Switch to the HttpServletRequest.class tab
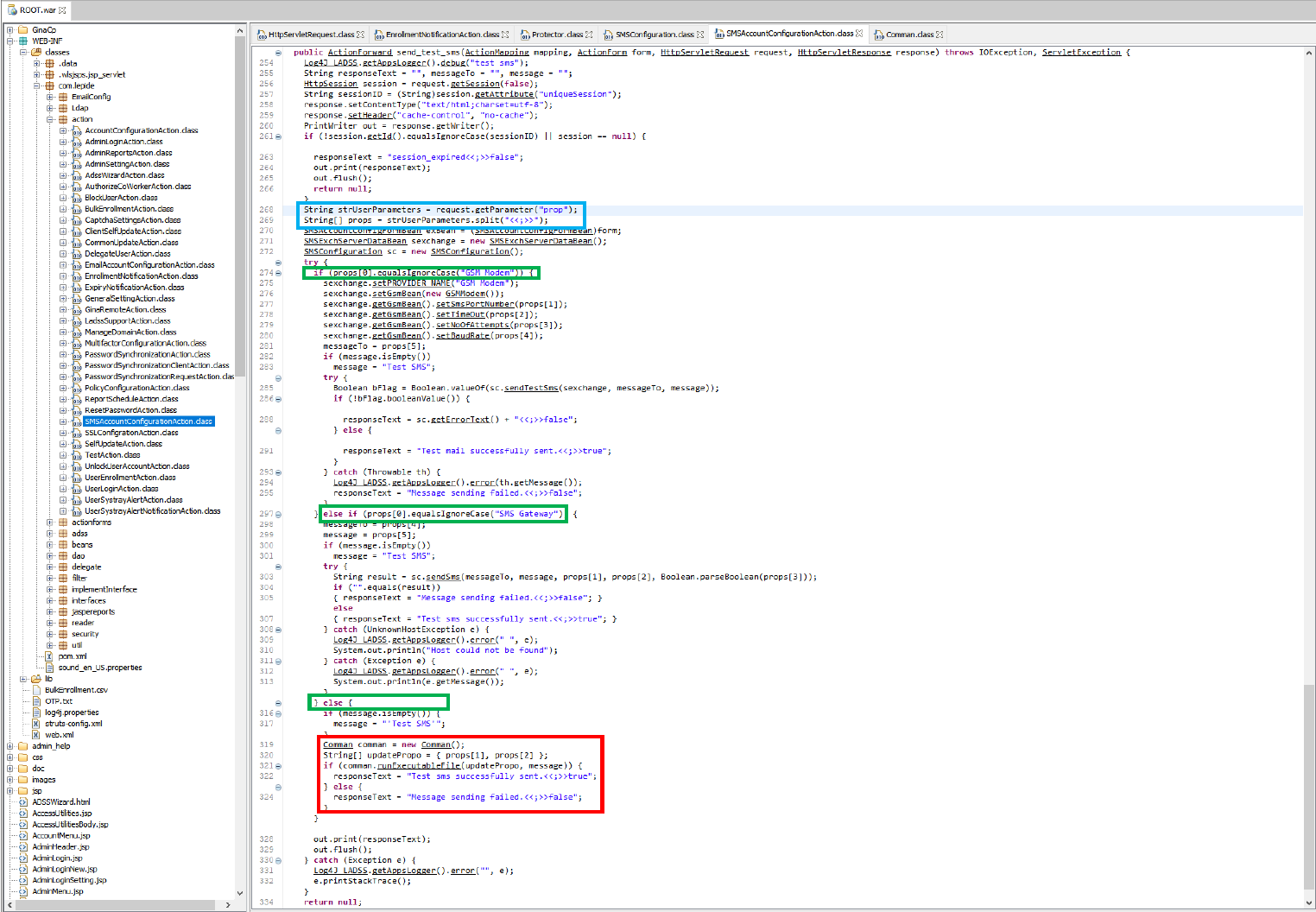This screenshot has width=1316, height=912. [311, 35]
